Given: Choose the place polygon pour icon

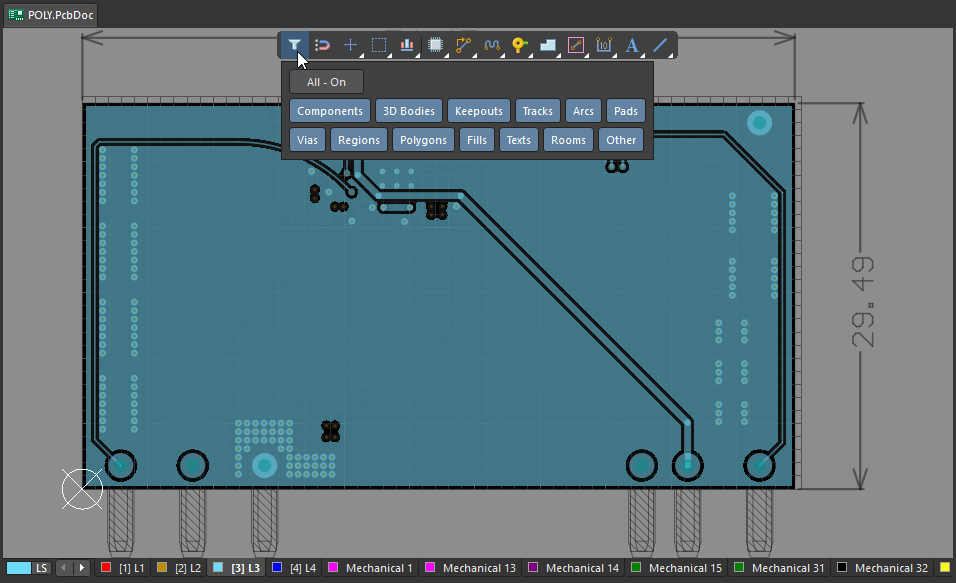Looking at the screenshot, I should pyautogui.click(x=548, y=45).
